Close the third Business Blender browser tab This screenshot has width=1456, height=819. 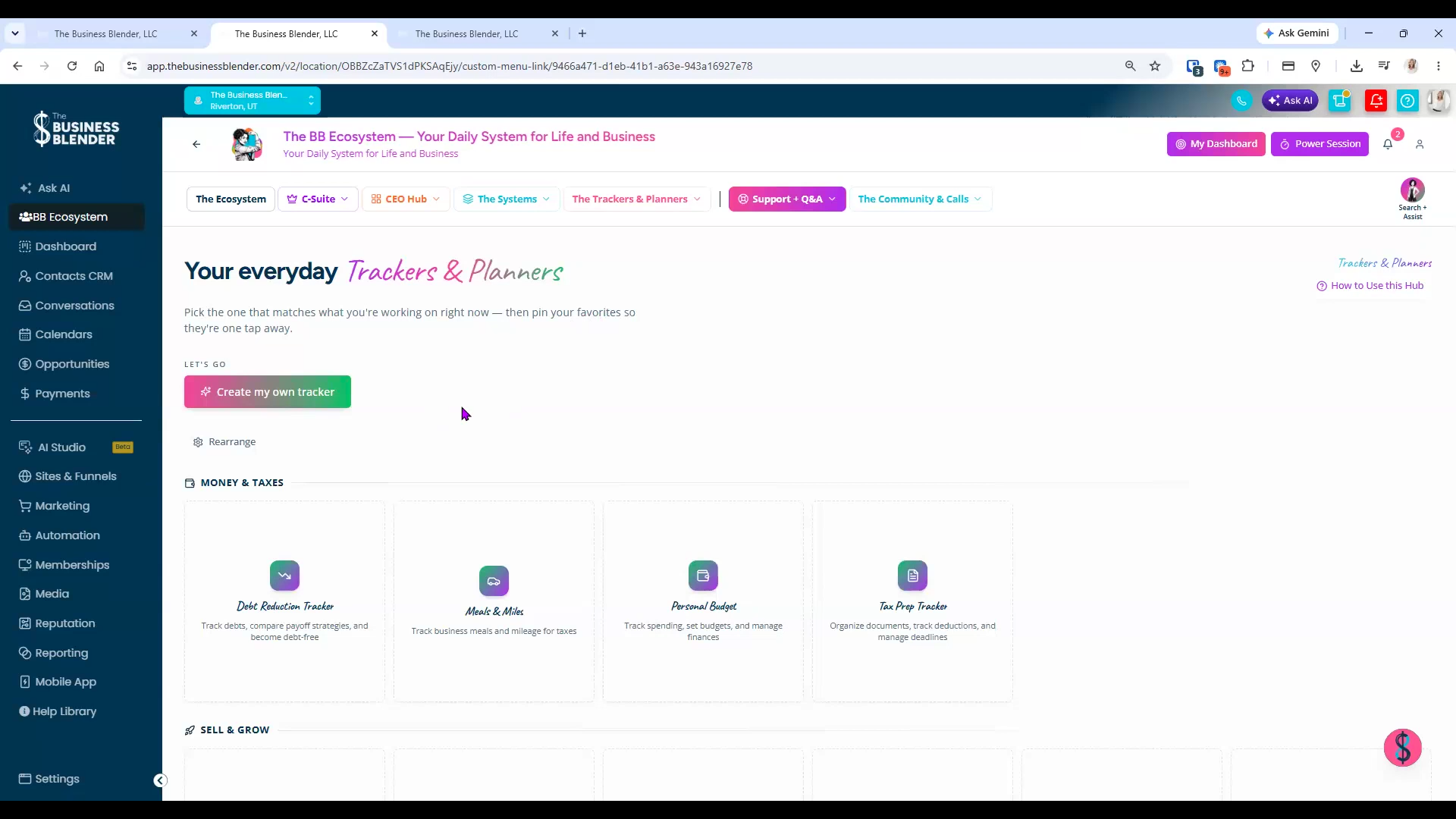(x=555, y=33)
